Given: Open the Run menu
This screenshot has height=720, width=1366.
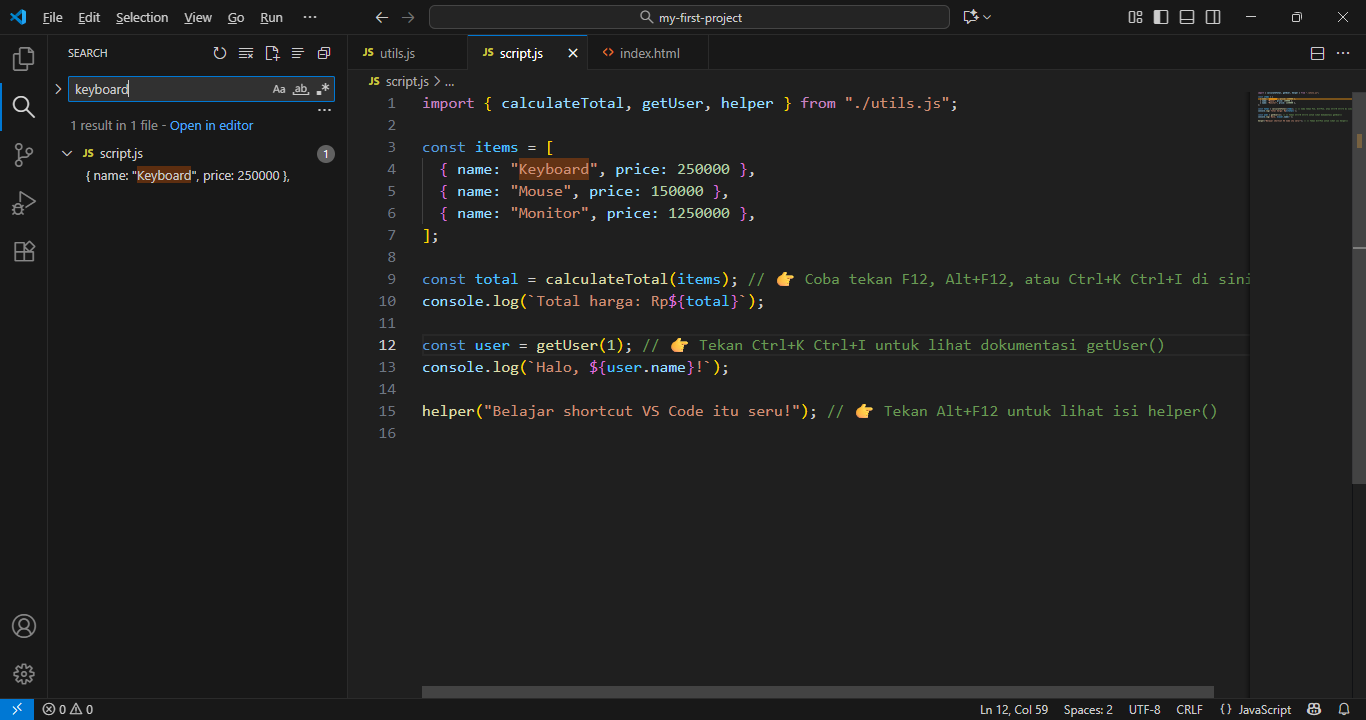Looking at the screenshot, I should tap(271, 17).
